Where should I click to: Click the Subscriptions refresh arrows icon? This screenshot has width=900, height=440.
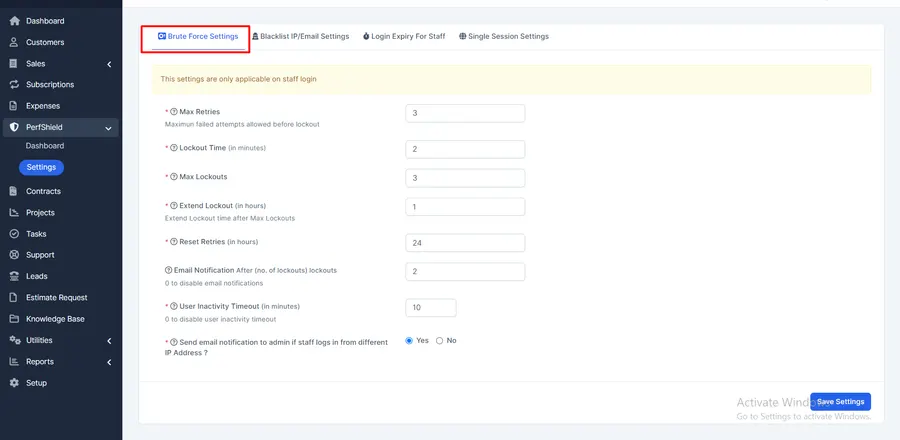[14, 85]
